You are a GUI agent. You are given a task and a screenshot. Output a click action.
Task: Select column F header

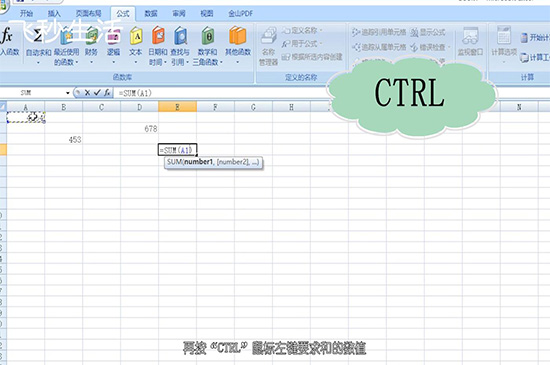coord(215,107)
